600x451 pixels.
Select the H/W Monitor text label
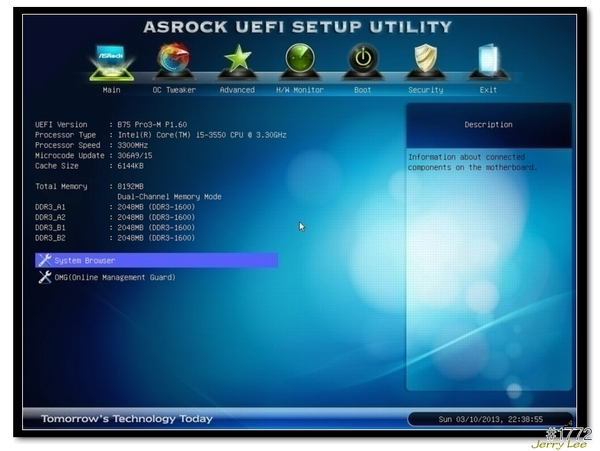(x=300, y=90)
